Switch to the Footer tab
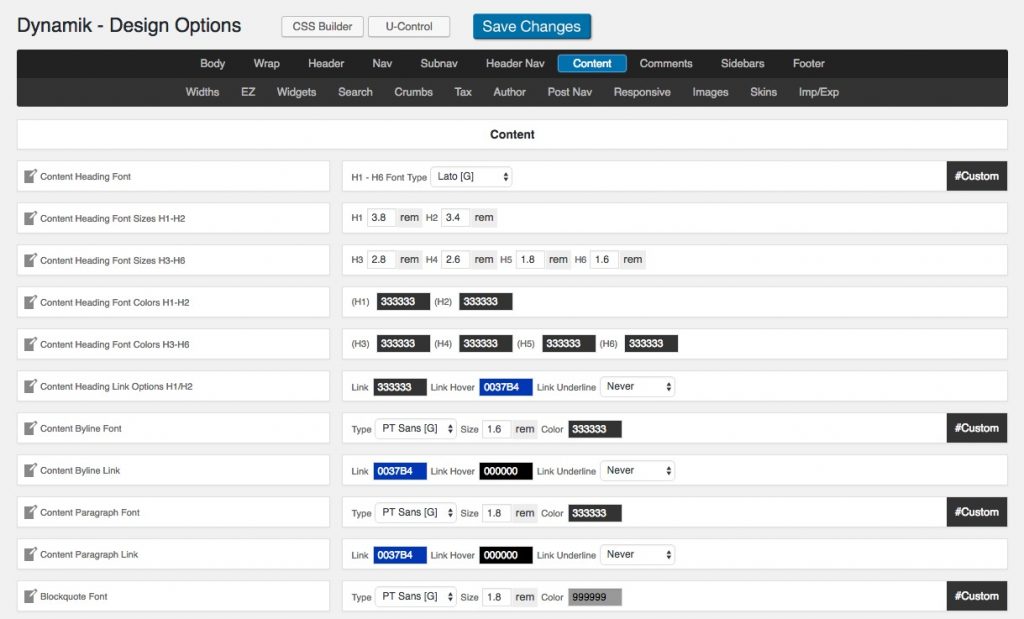Image resolution: width=1024 pixels, height=619 pixels. coord(808,63)
